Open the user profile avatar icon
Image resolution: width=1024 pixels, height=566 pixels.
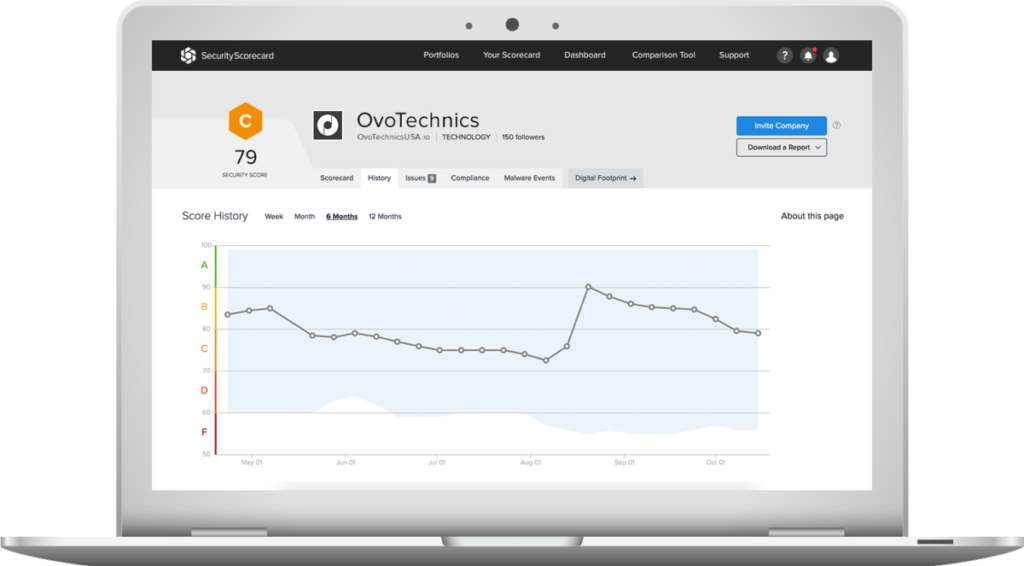[831, 55]
